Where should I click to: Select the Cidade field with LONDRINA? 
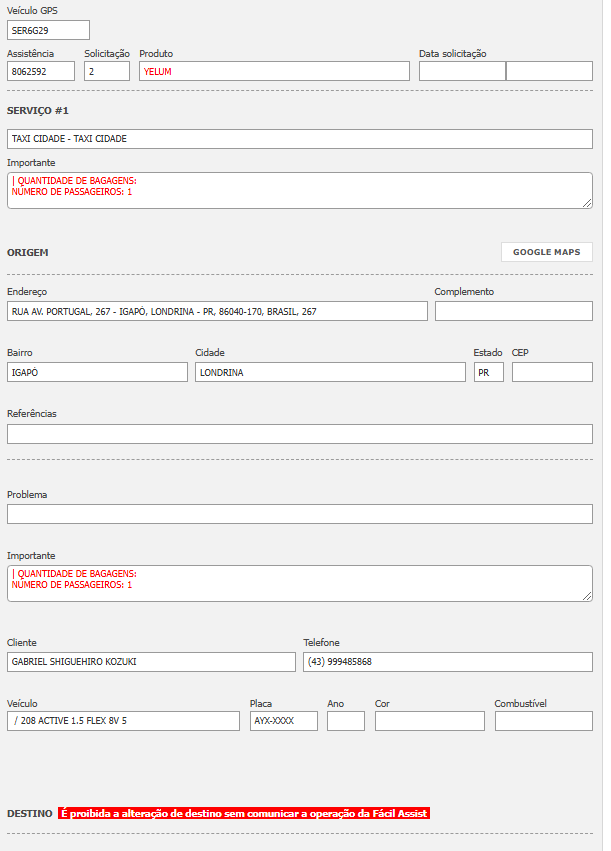330,372
